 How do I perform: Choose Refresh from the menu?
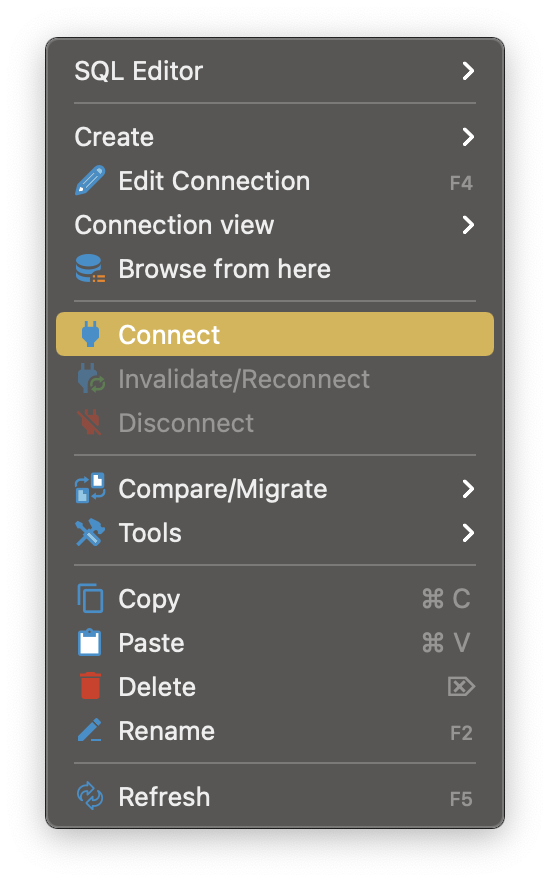pyautogui.click(x=275, y=796)
